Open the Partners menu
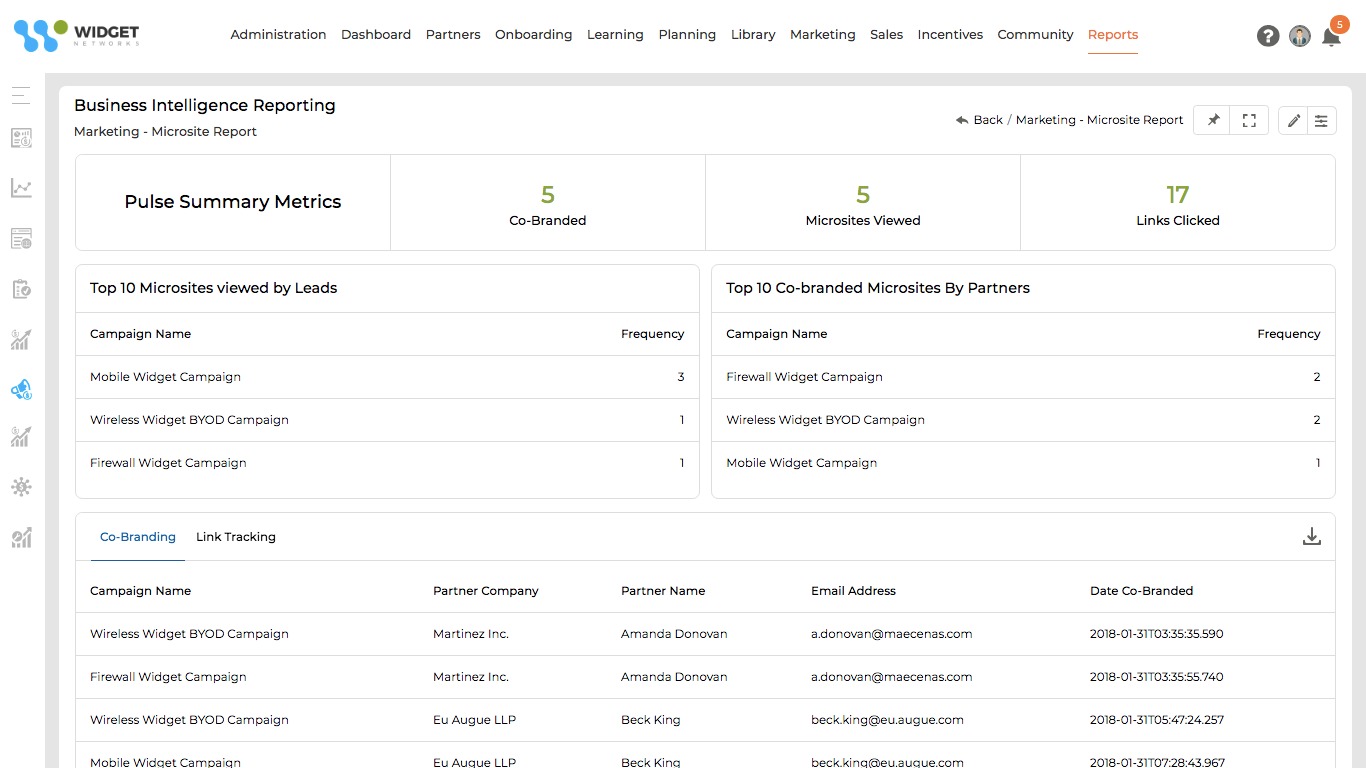 (453, 34)
